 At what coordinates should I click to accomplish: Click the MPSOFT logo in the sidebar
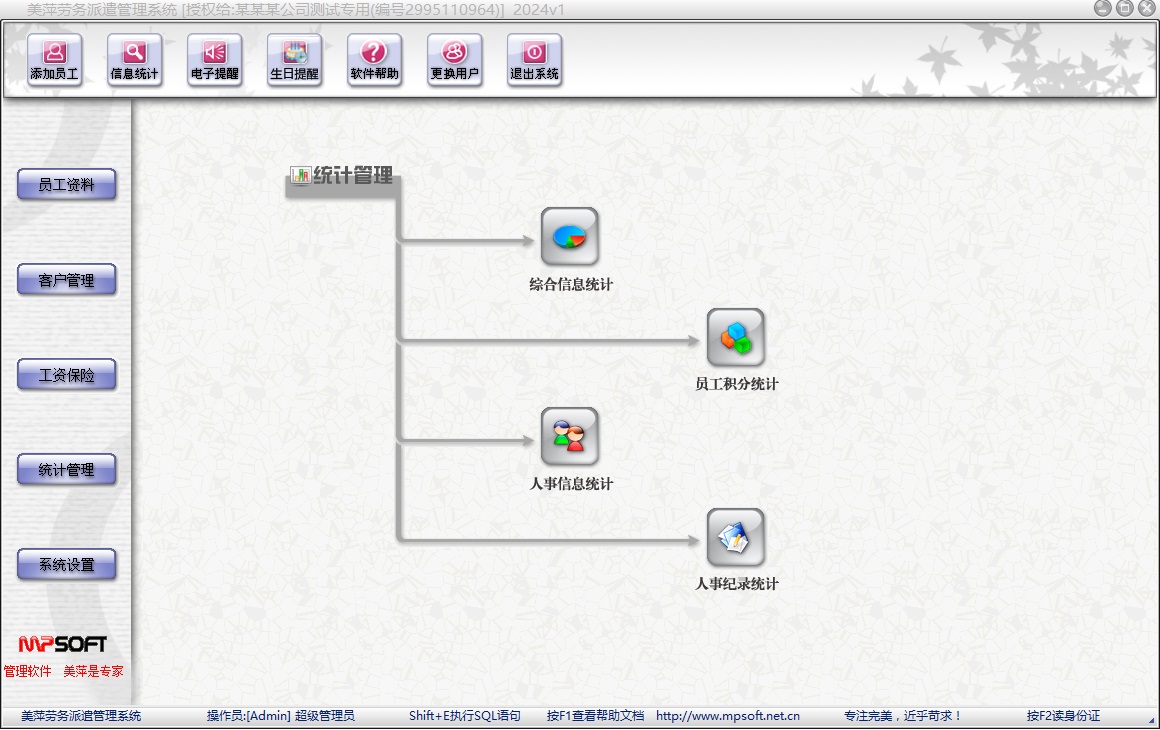[x=62, y=645]
